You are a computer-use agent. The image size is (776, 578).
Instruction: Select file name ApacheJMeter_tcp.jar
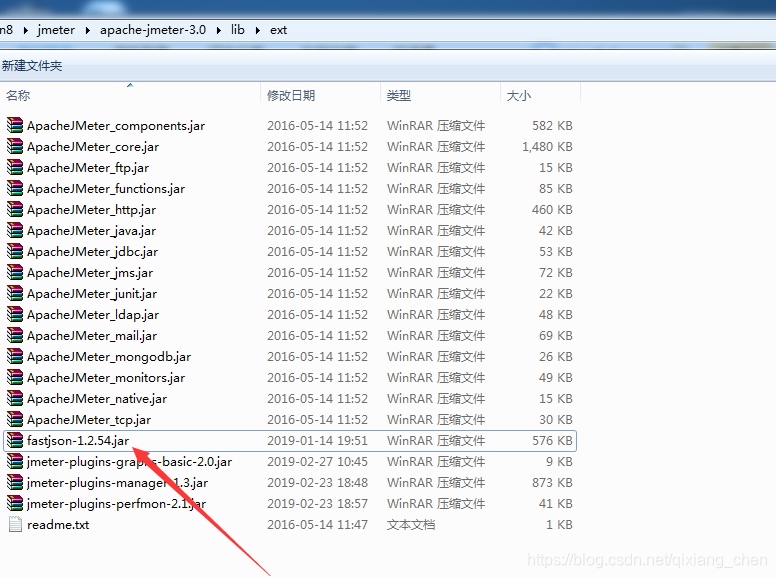click(x=89, y=420)
